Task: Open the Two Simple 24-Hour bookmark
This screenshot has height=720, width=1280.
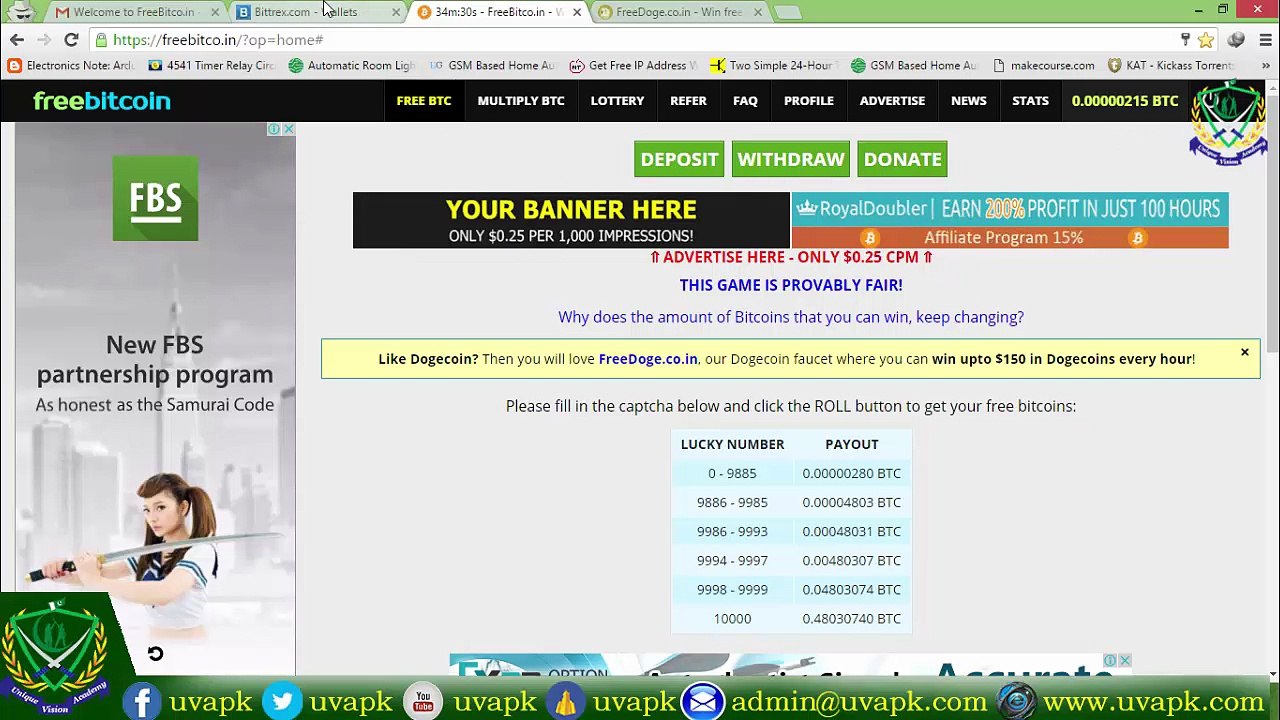Action: (772, 66)
